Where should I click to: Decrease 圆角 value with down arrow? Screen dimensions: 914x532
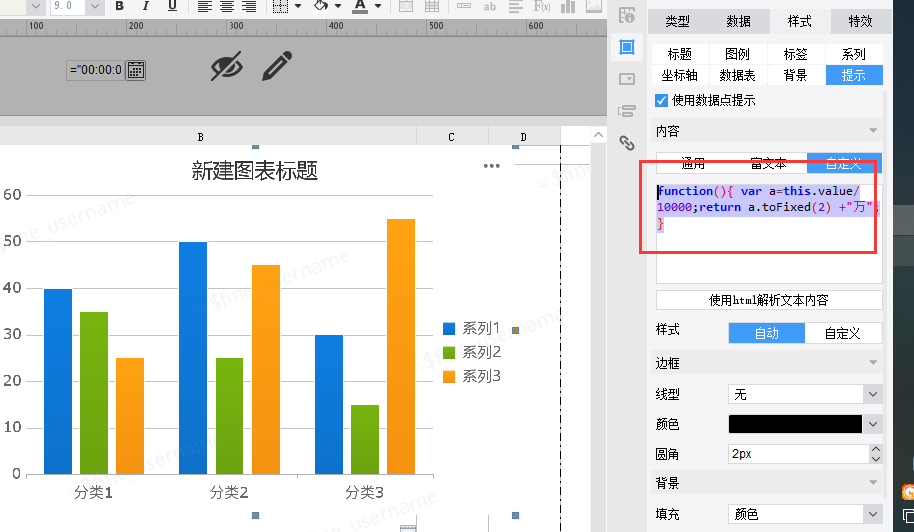click(x=876, y=459)
